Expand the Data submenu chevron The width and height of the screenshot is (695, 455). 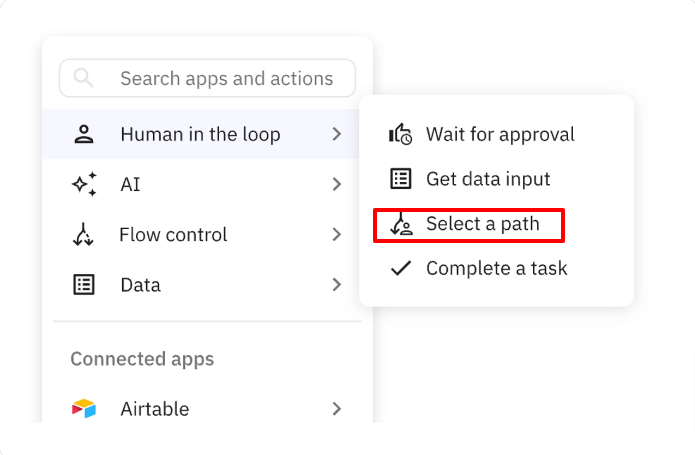pos(337,285)
